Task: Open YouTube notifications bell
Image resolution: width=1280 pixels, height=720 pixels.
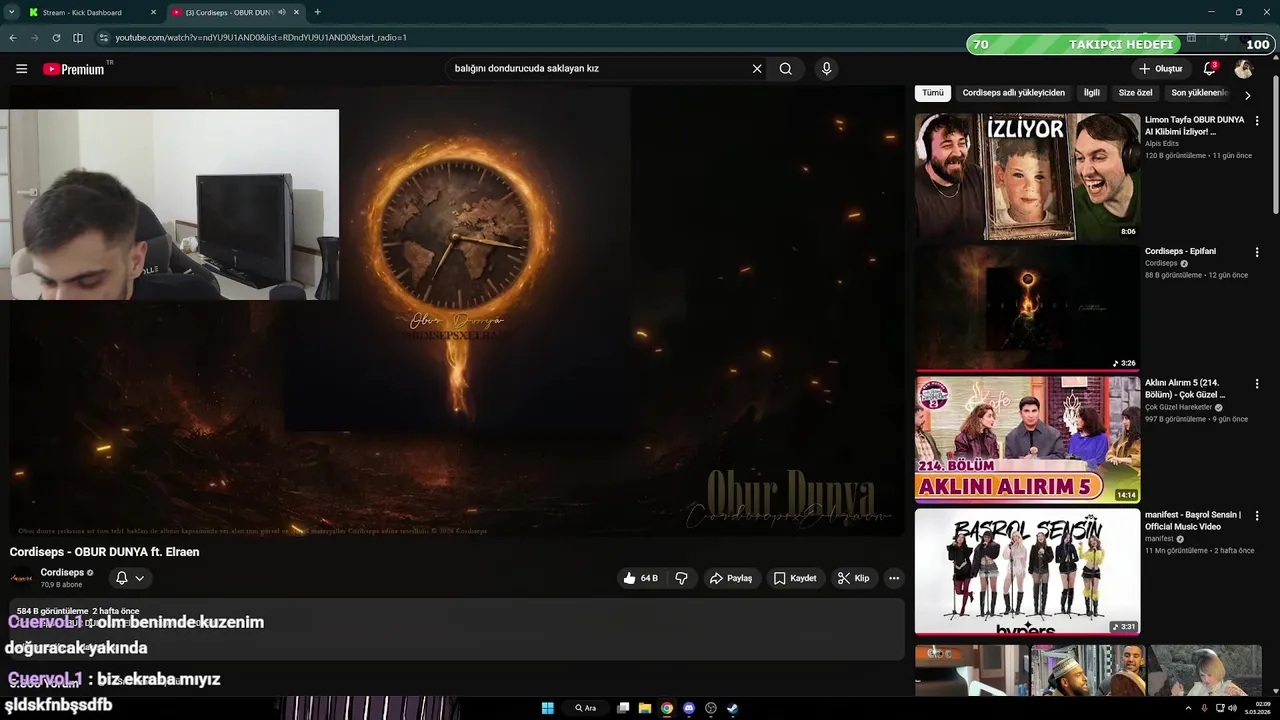Action: click(x=1209, y=69)
